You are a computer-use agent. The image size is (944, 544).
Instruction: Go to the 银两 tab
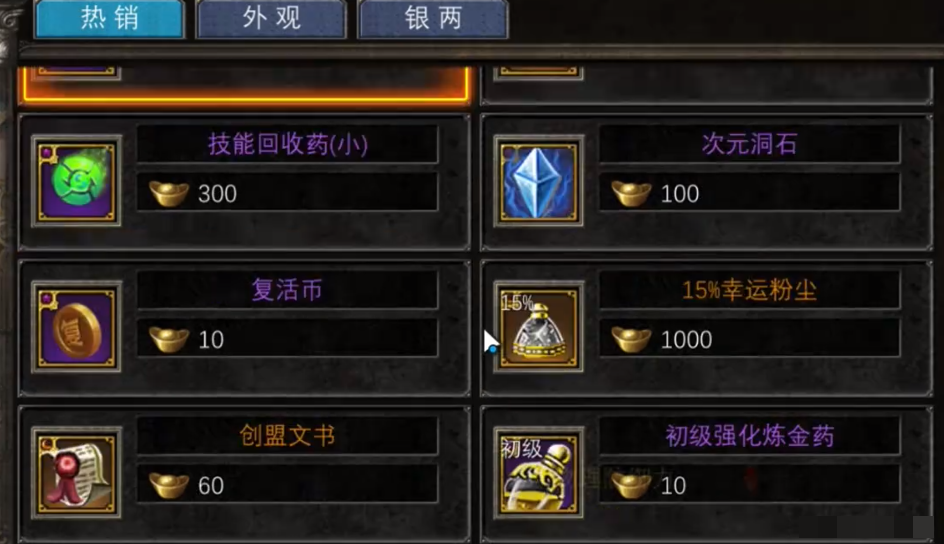[x=433, y=19]
